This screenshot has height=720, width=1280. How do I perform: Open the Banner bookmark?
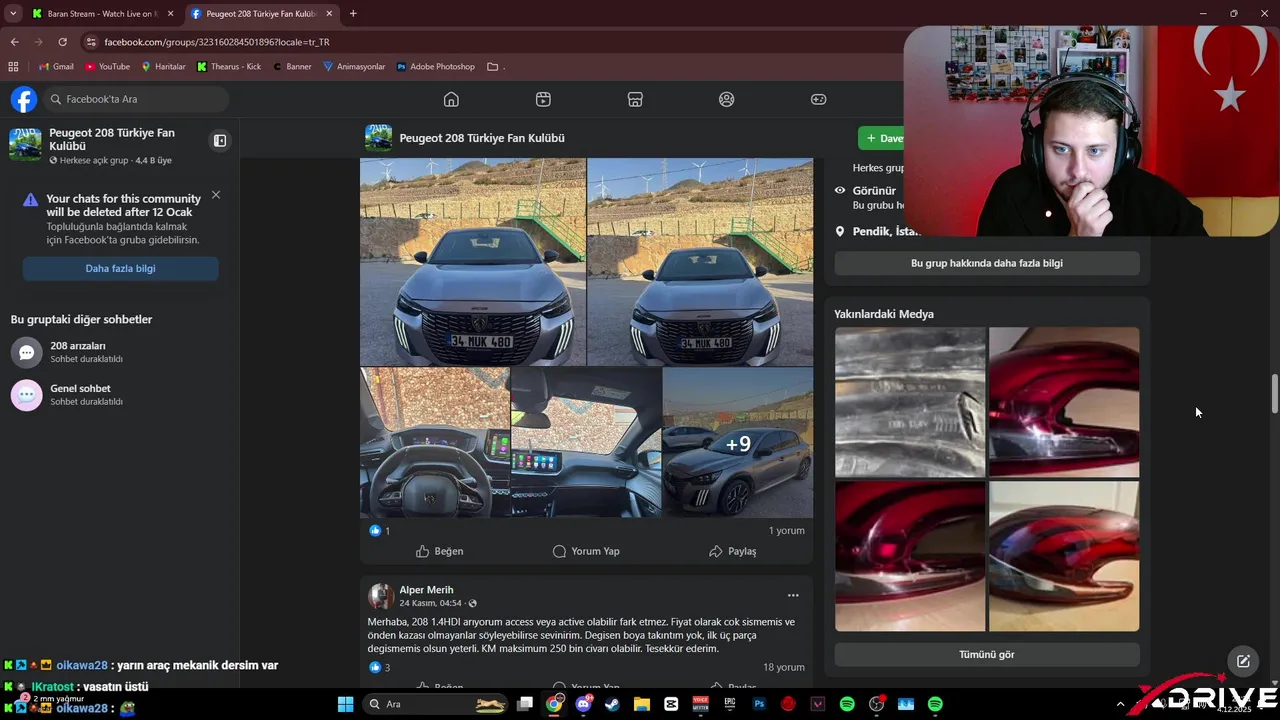pos(292,67)
